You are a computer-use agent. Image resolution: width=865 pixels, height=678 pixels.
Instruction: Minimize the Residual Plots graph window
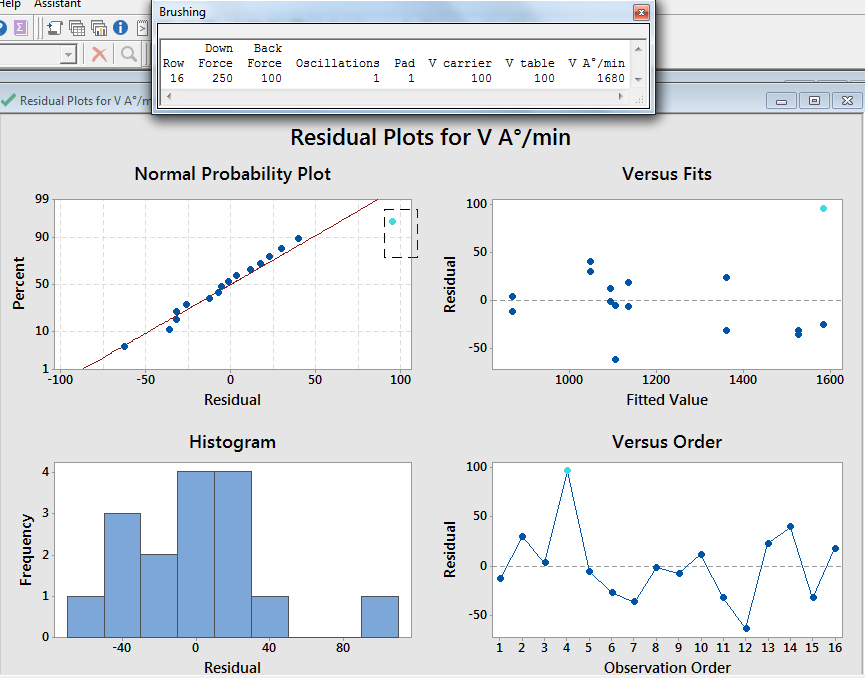(x=782, y=100)
